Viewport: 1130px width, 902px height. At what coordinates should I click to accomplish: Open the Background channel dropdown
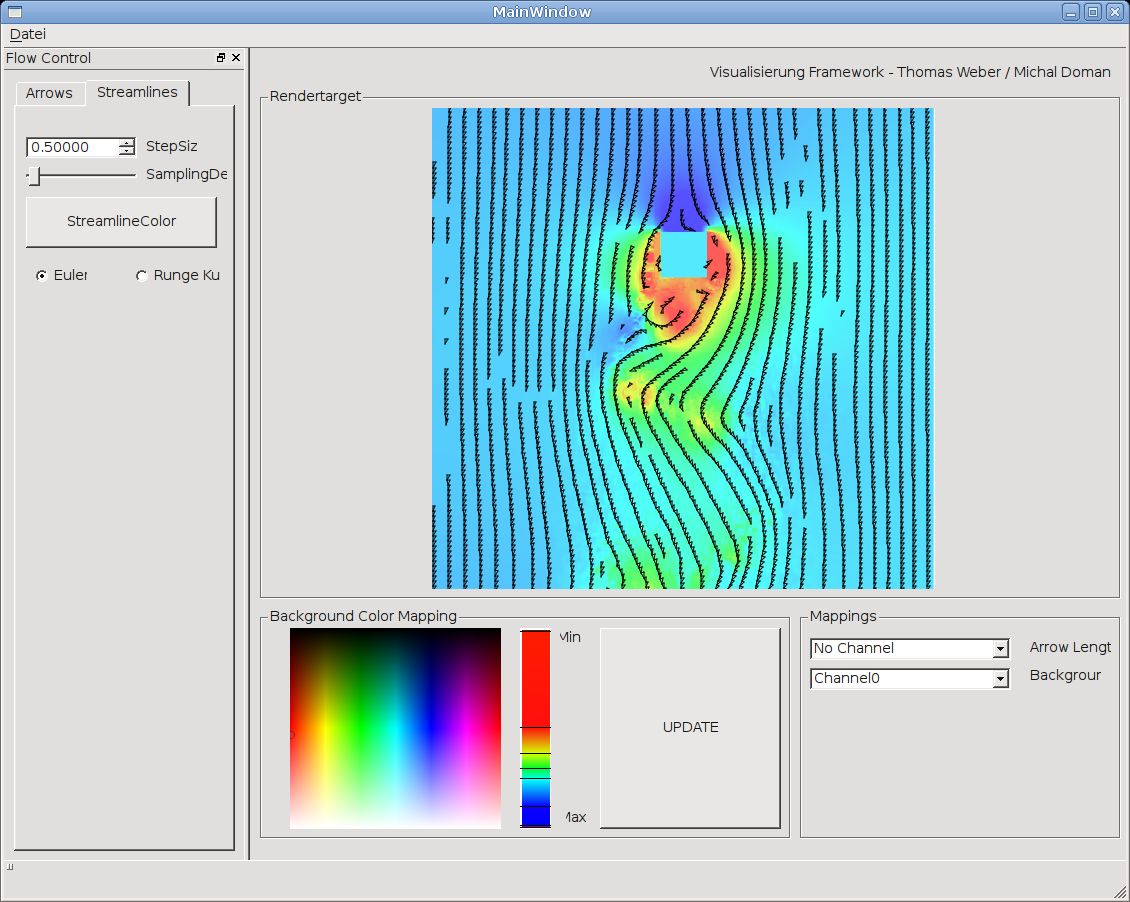(1000, 679)
